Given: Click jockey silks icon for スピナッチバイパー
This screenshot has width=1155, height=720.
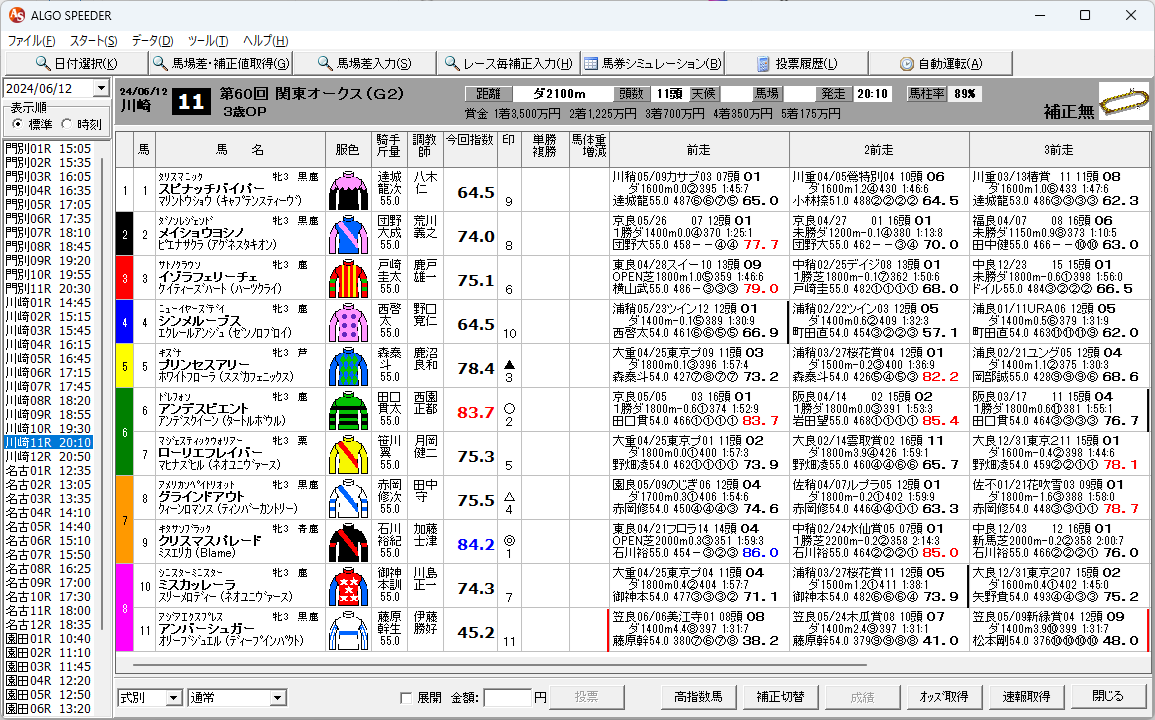Looking at the screenshot, I should pos(348,191).
